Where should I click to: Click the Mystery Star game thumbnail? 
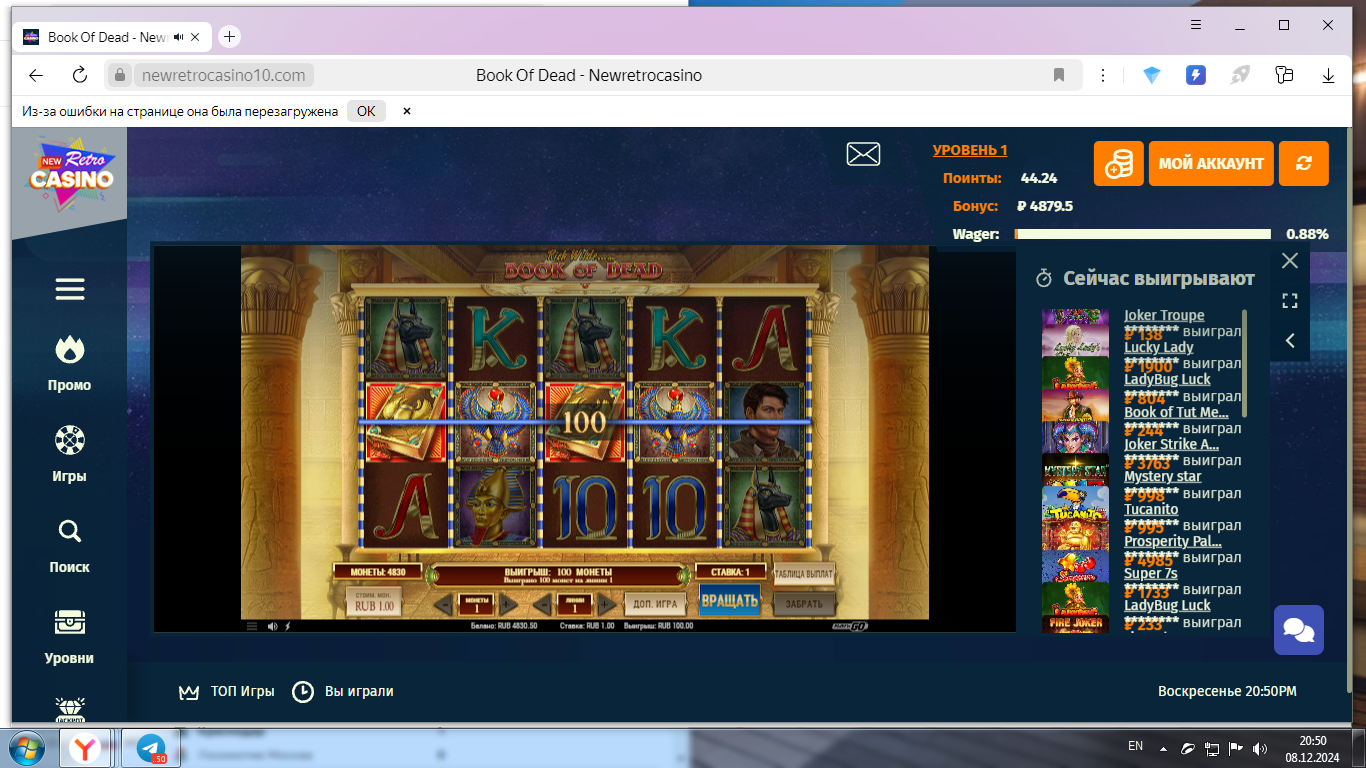click(1075, 470)
